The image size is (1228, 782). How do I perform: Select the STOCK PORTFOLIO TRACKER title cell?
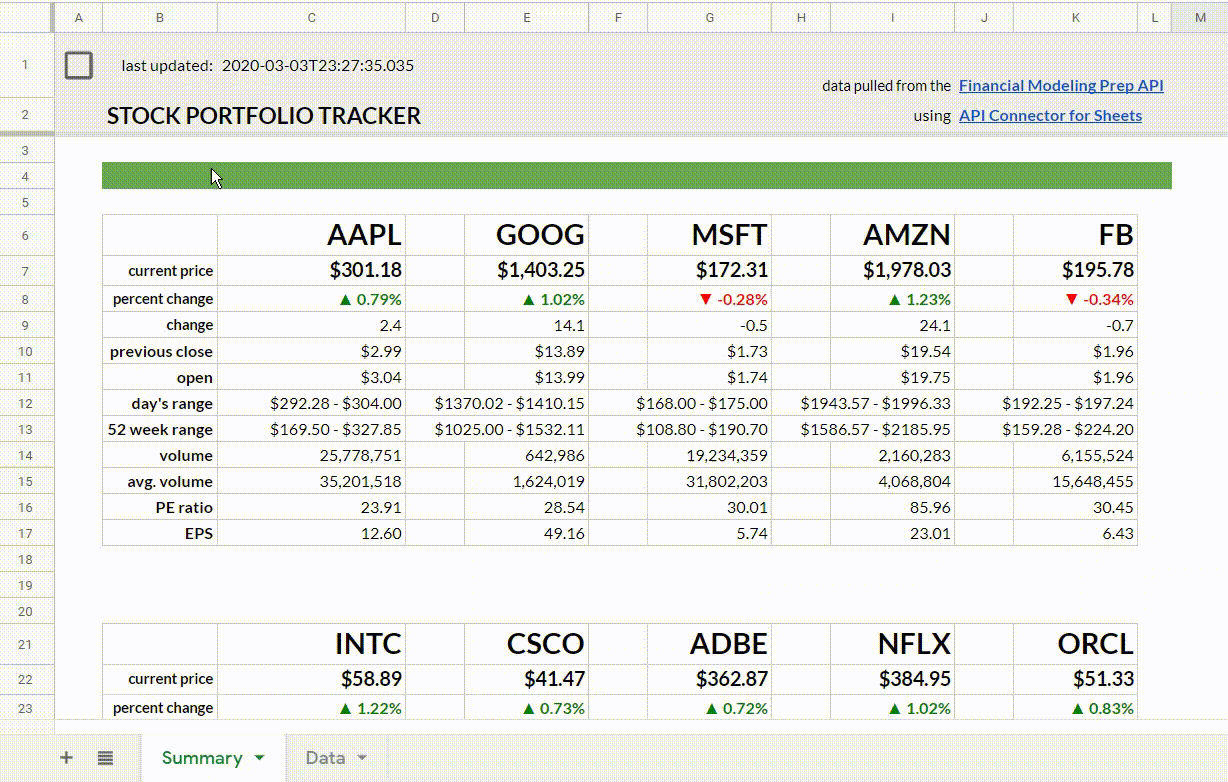(264, 116)
